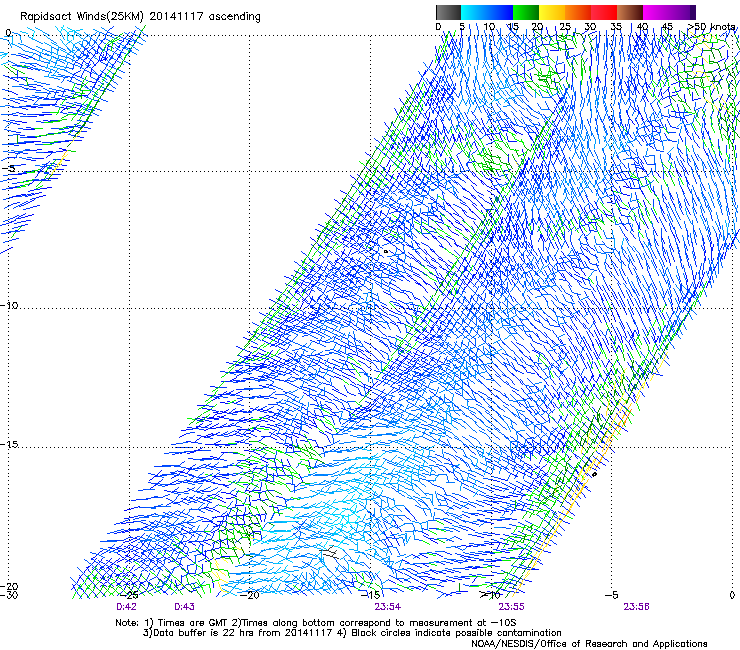Click the 'NOAA/NESDIS/Office of Research and Applications' credit
This screenshot has width=740, height=650.
coord(589,644)
